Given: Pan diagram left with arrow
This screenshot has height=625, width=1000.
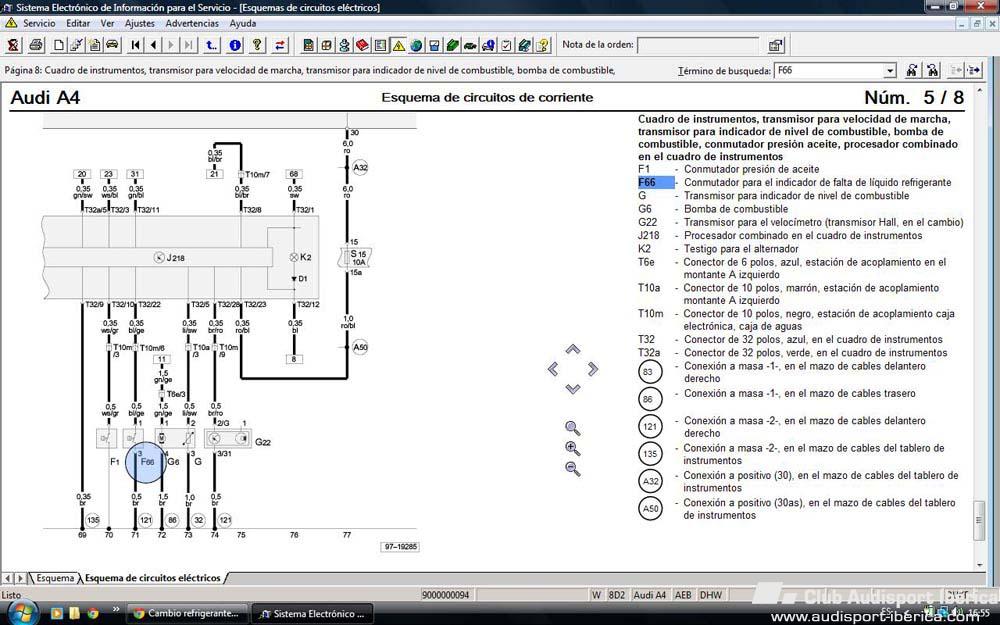Looking at the screenshot, I should pos(553,369).
